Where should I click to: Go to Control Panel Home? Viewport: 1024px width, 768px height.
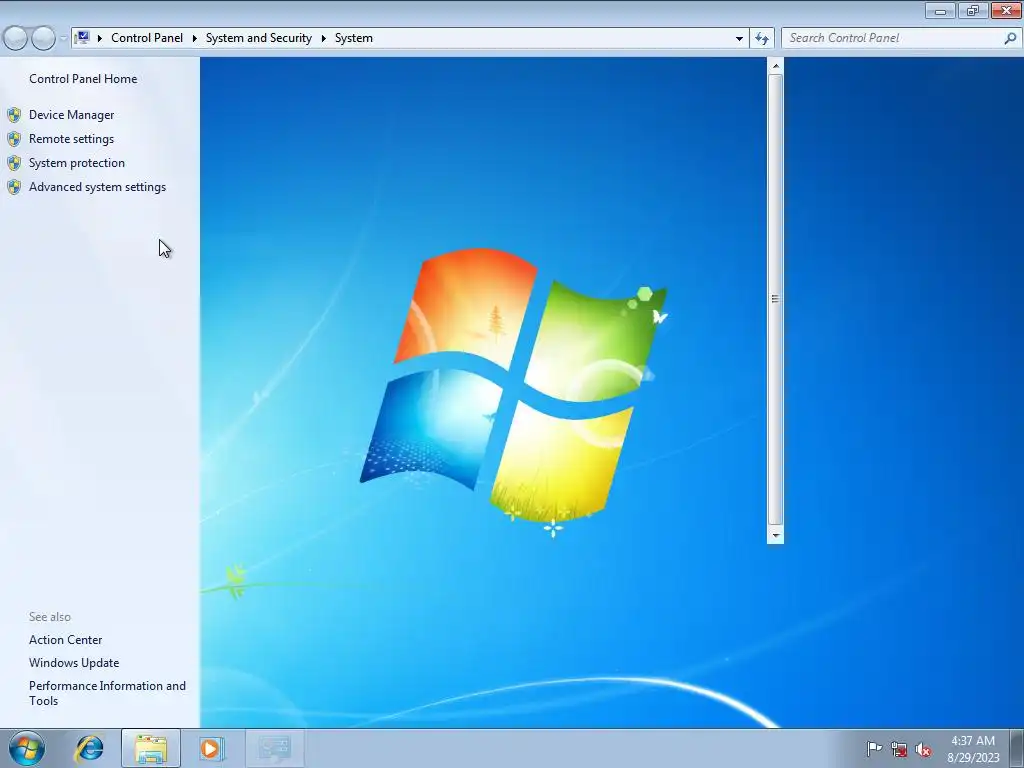point(83,79)
